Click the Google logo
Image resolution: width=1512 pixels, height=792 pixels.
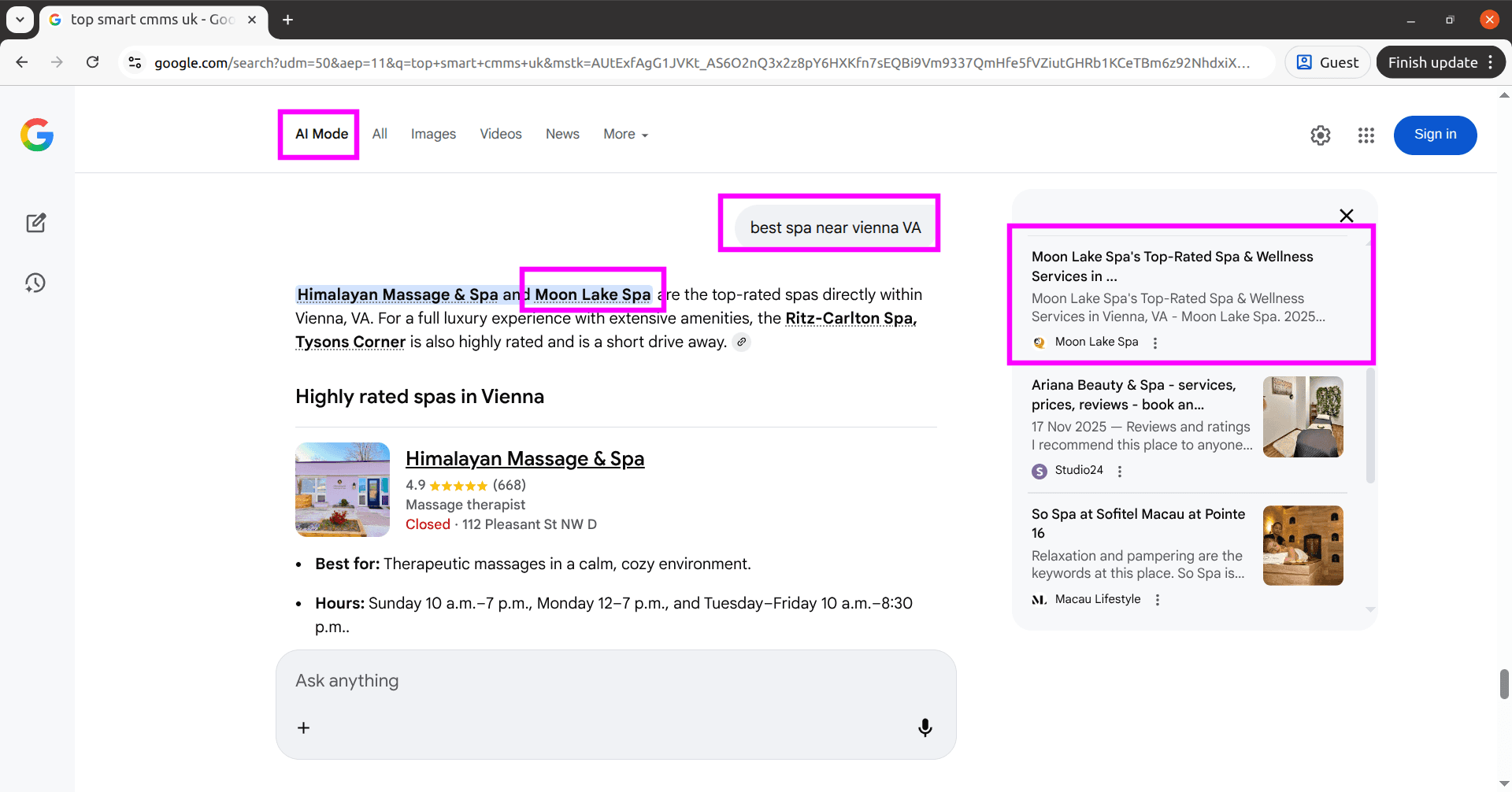click(36, 135)
